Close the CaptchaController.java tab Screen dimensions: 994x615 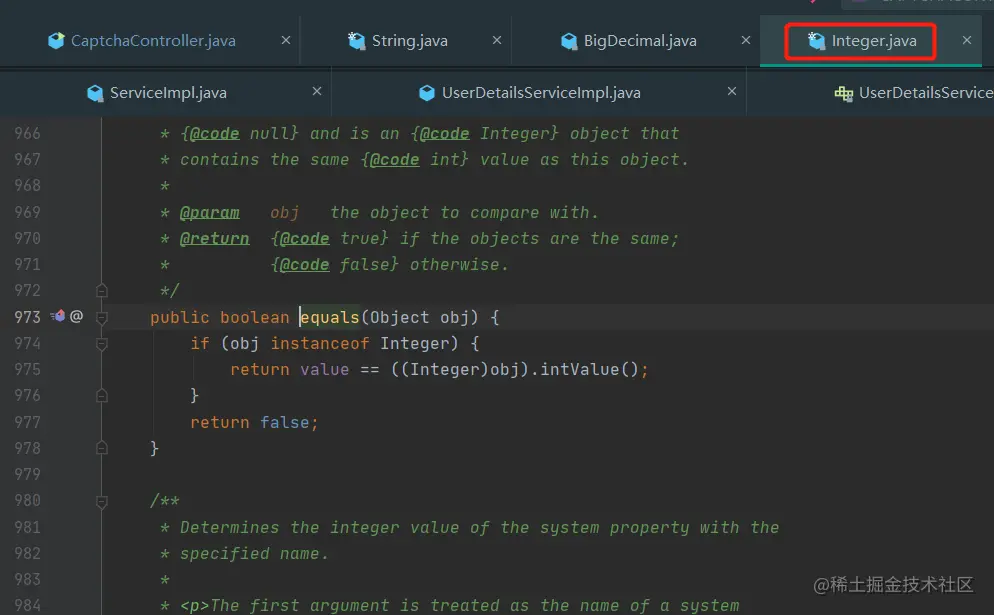tap(286, 40)
